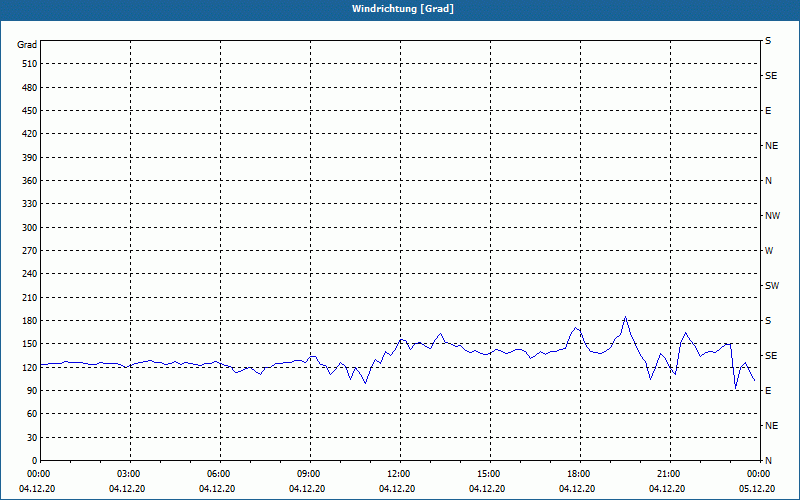
Task: Click the N compass label level with 0
Action: [769, 460]
